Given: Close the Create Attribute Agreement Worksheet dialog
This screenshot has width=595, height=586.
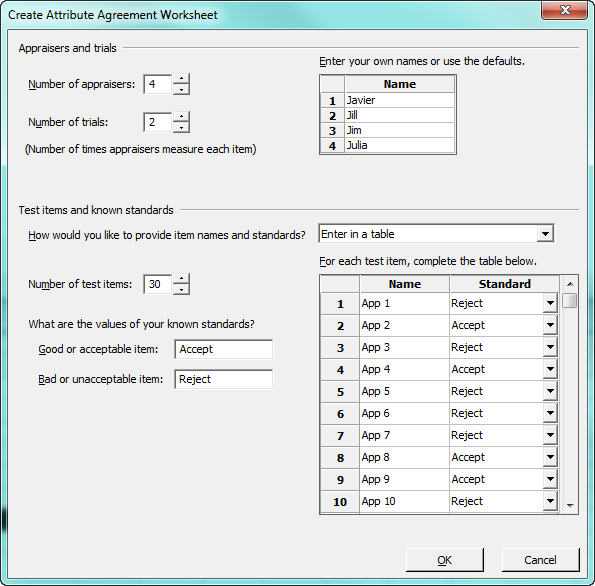Looking at the screenshot, I should pos(565,10).
